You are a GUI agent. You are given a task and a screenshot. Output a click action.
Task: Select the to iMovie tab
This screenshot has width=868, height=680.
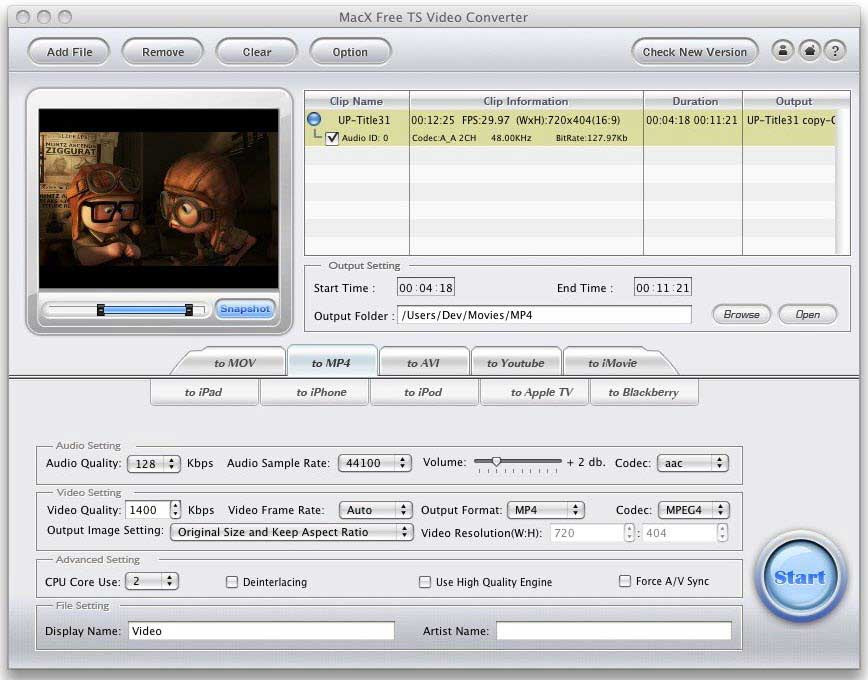click(613, 363)
